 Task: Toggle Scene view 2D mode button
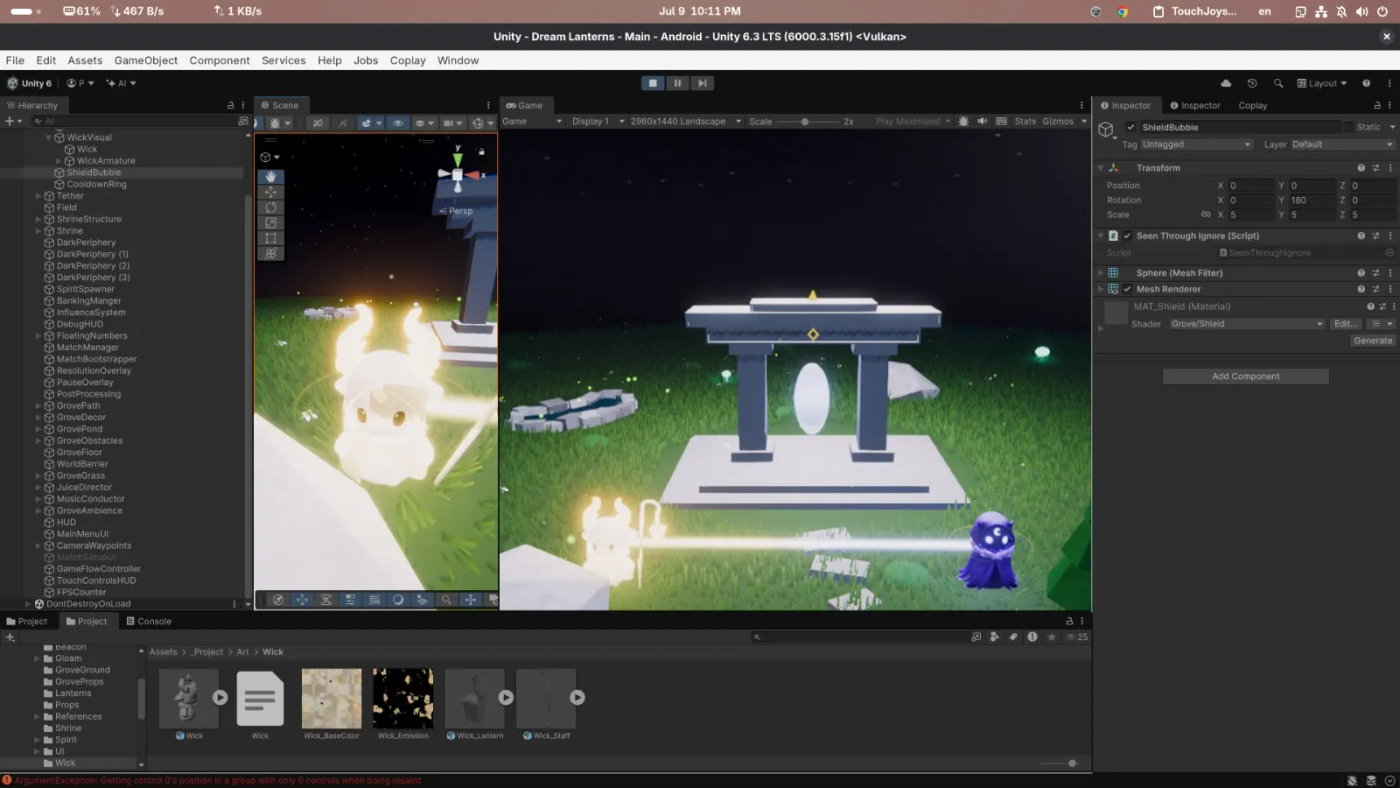point(317,122)
